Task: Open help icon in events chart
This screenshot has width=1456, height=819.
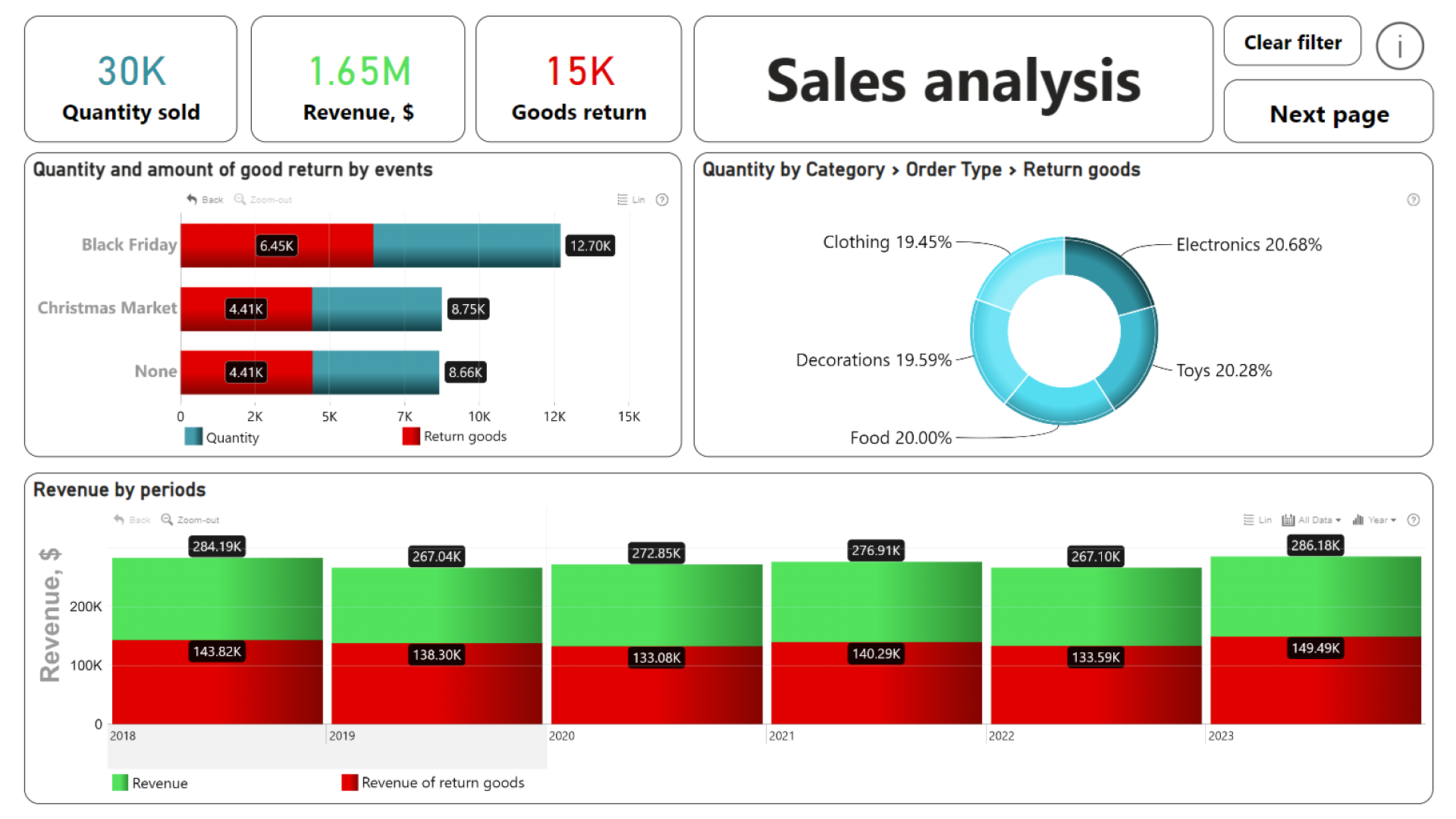Action: pyautogui.click(x=662, y=199)
